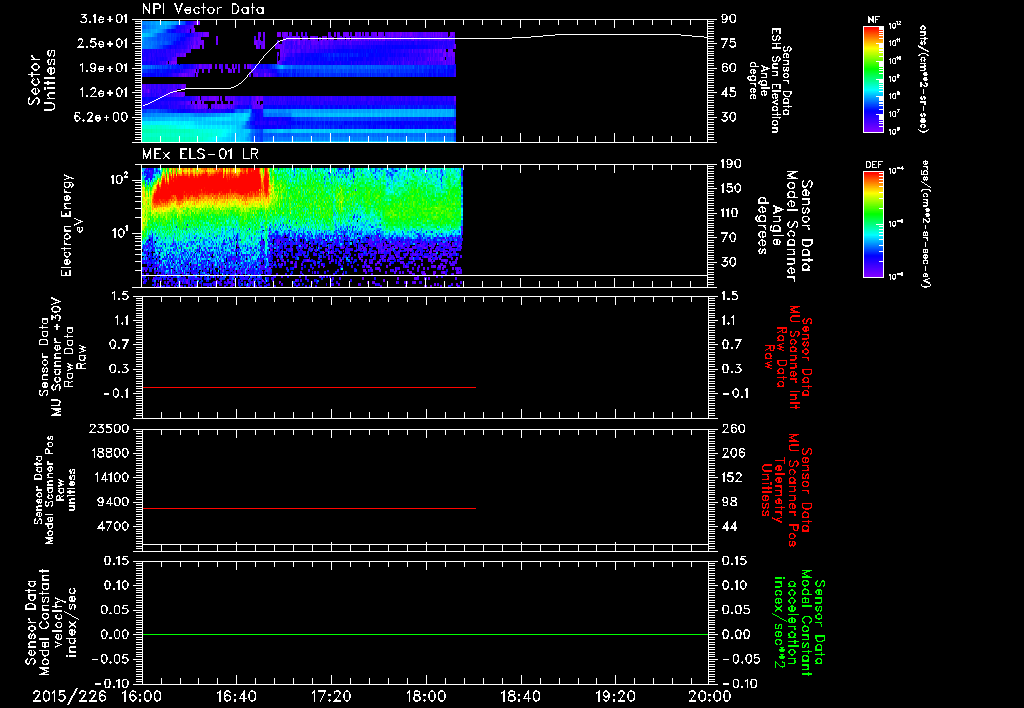Select the NF color bar legend
The height and width of the screenshot is (708, 1024).
coord(873,78)
